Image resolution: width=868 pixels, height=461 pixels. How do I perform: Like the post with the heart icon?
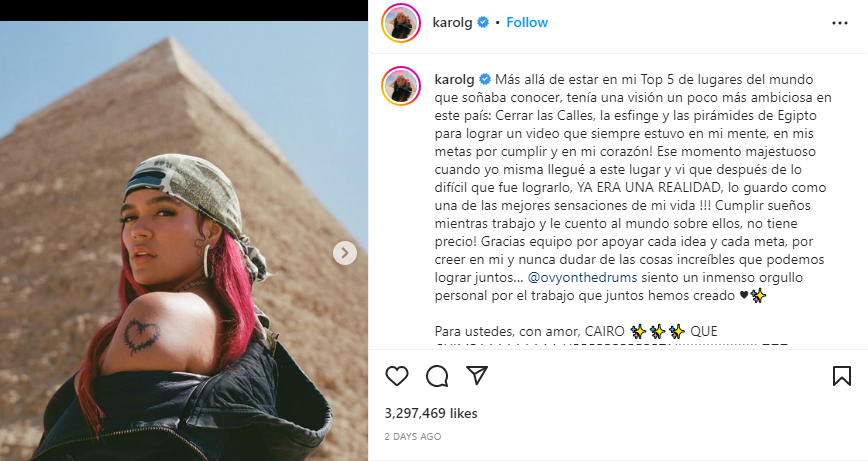tap(396, 376)
